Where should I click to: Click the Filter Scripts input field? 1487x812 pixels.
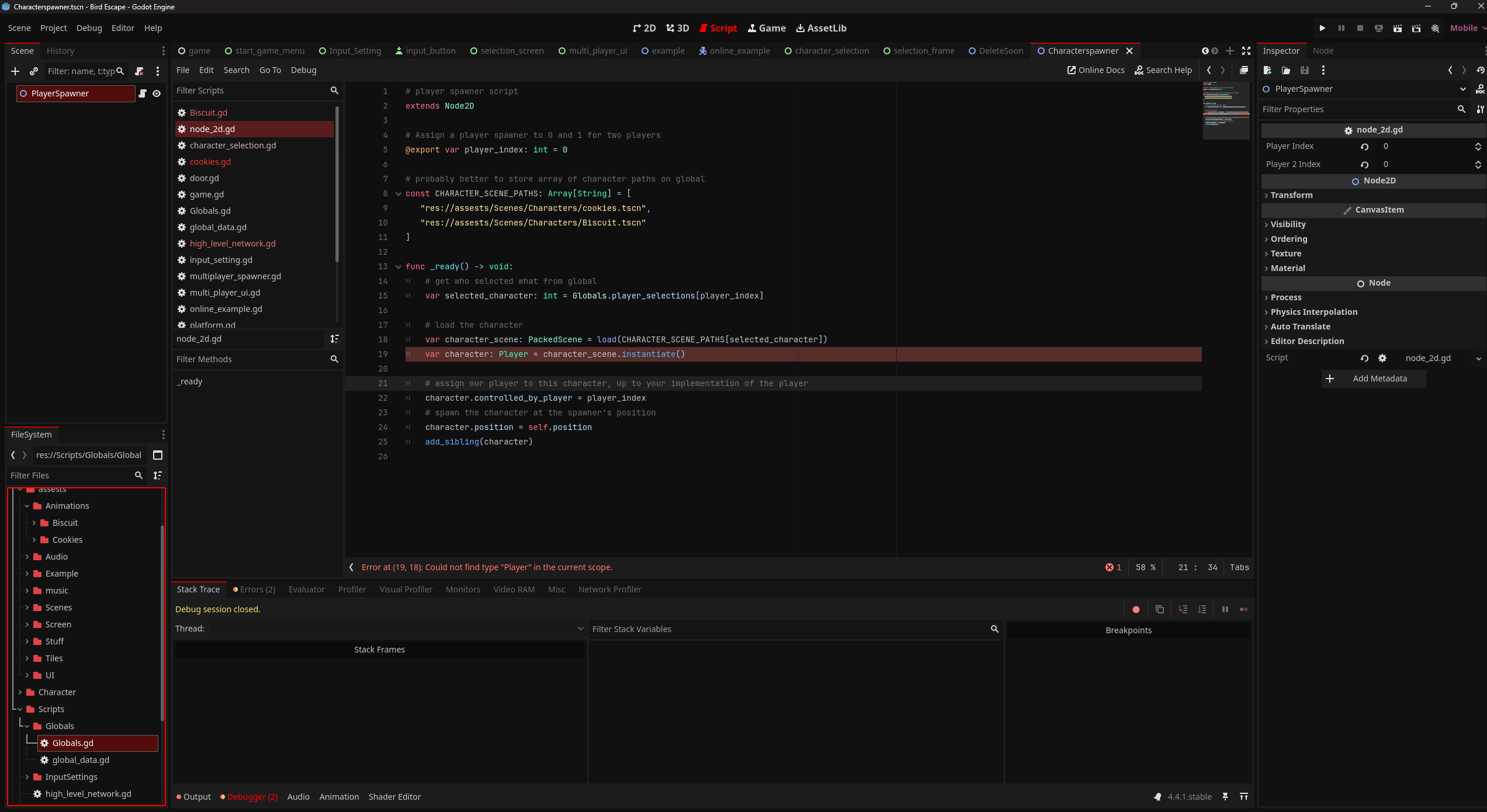tap(251, 91)
